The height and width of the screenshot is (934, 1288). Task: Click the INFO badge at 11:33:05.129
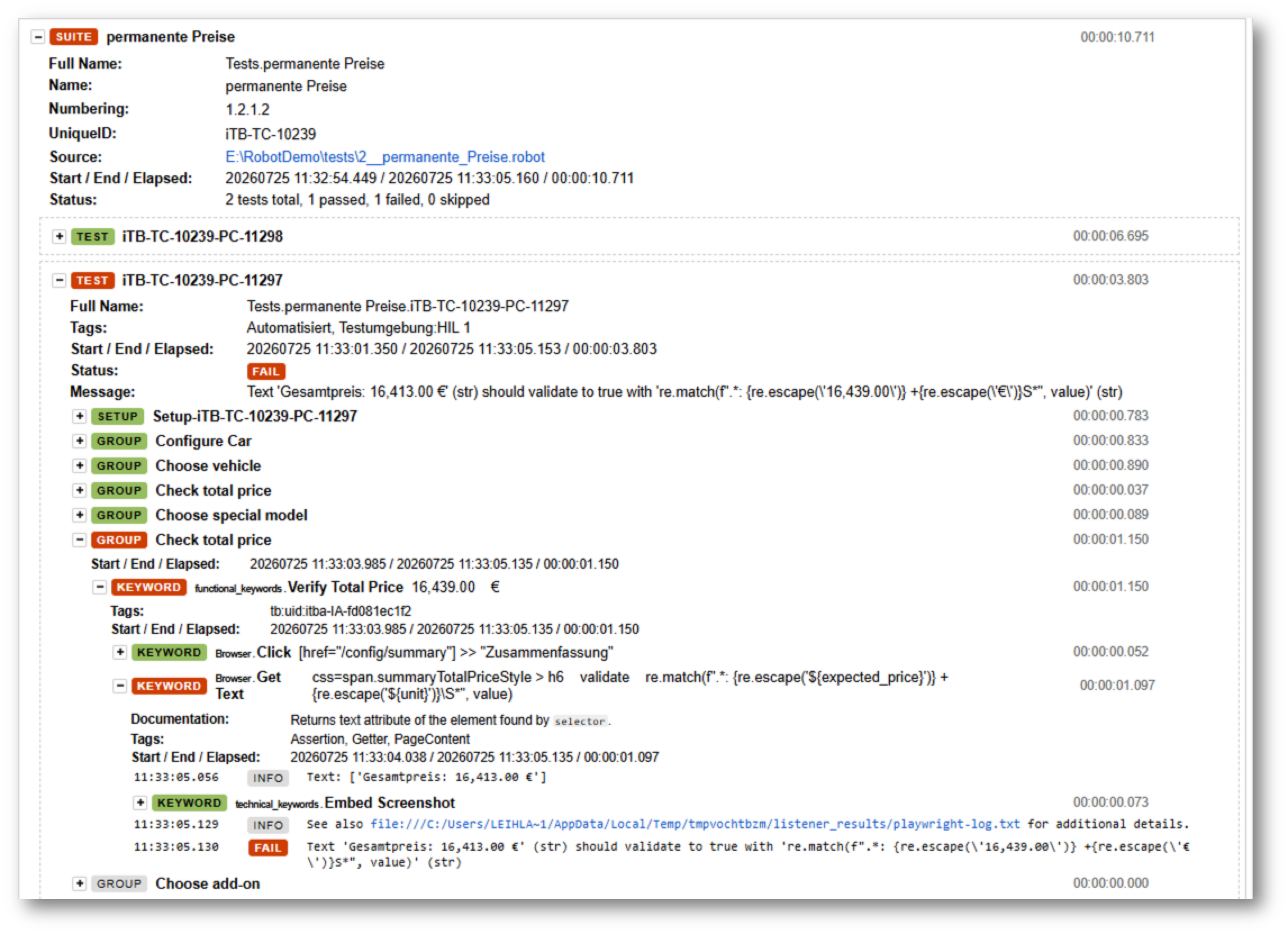tap(268, 825)
